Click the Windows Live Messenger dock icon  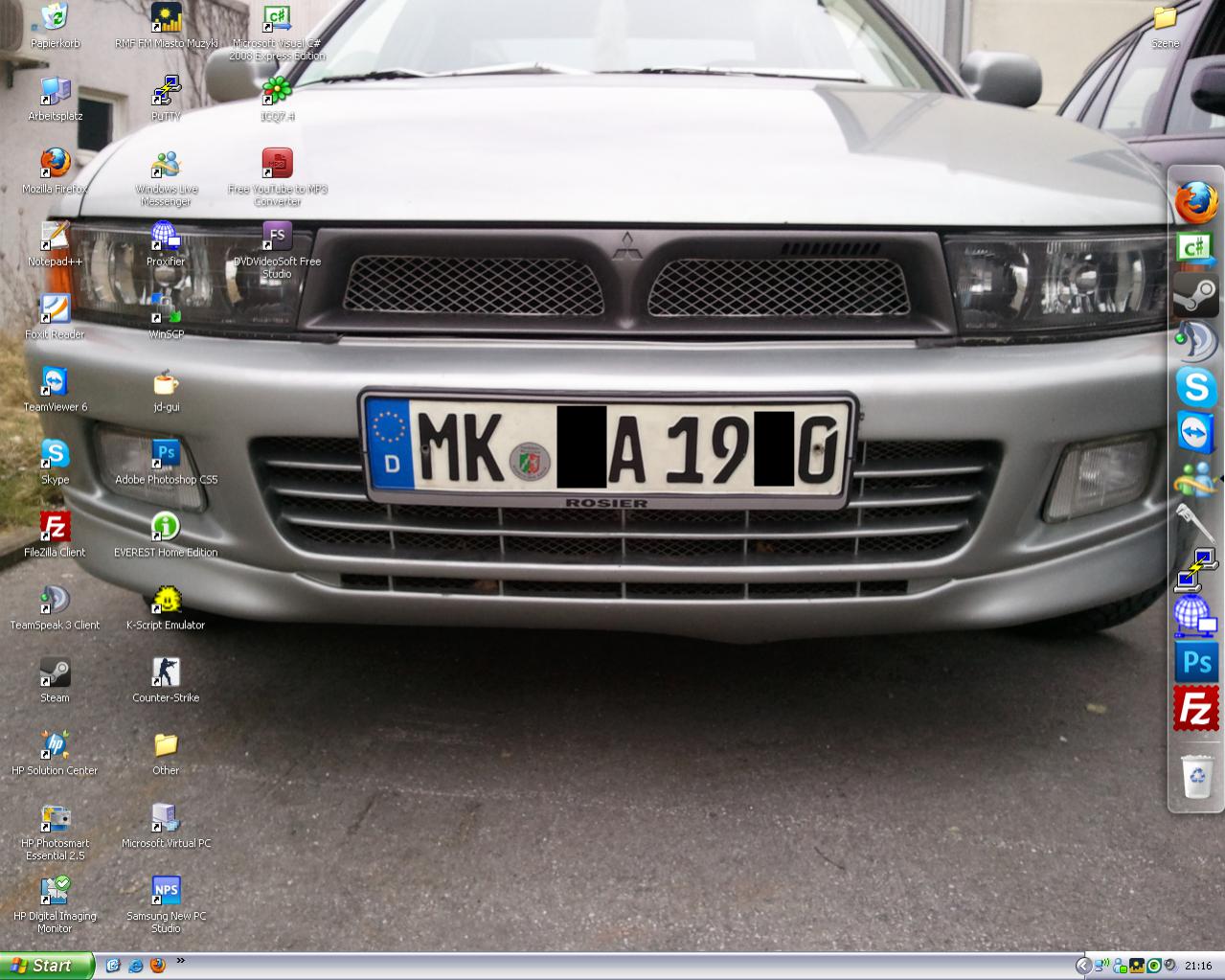click(1196, 478)
